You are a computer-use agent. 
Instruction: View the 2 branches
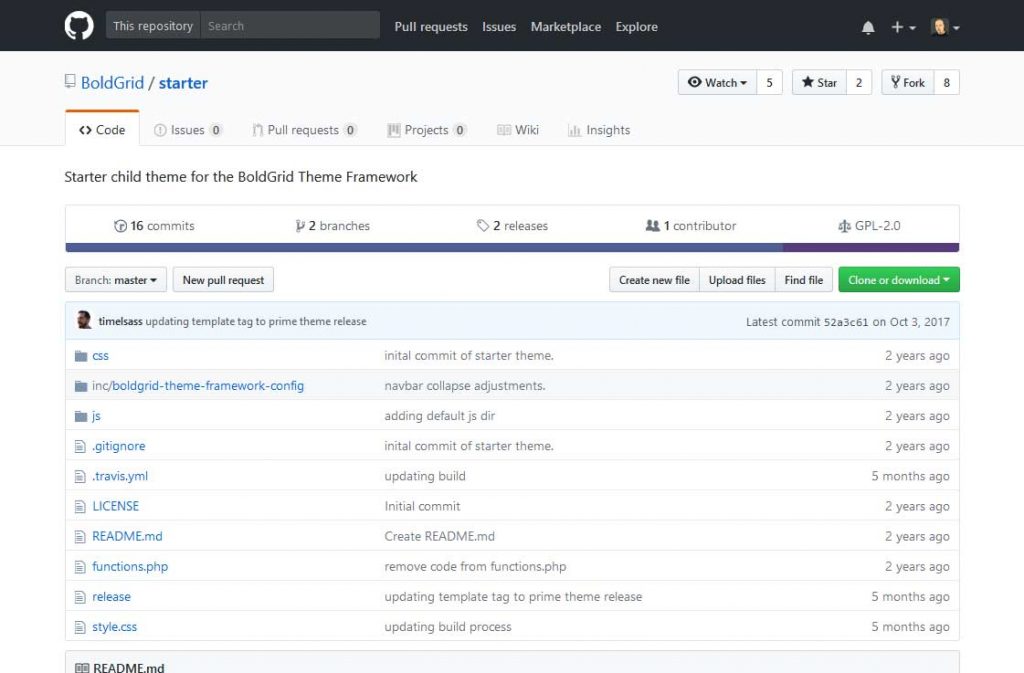coord(332,226)
